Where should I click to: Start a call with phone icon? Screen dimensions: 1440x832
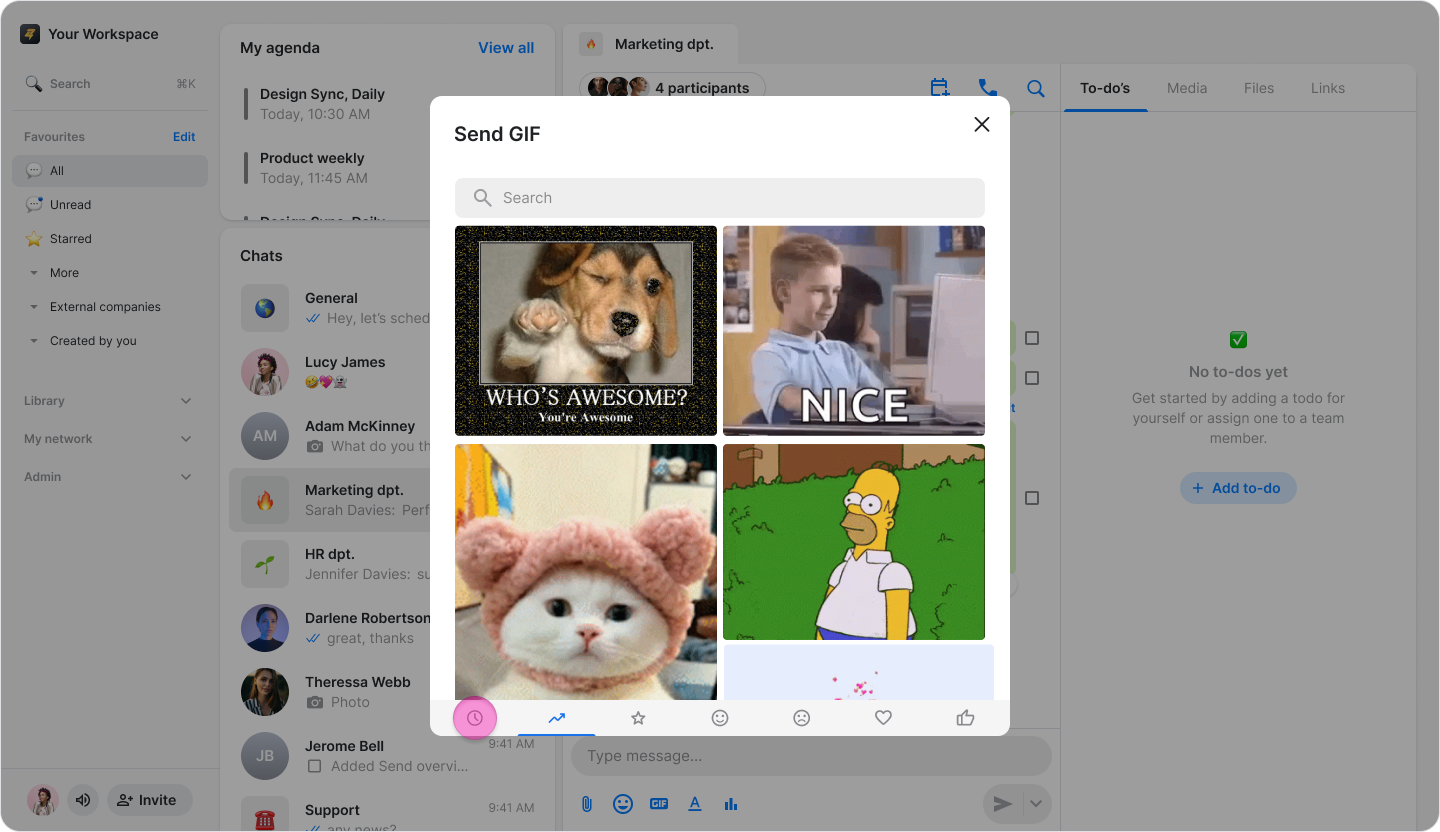click(x=988, y=88)
